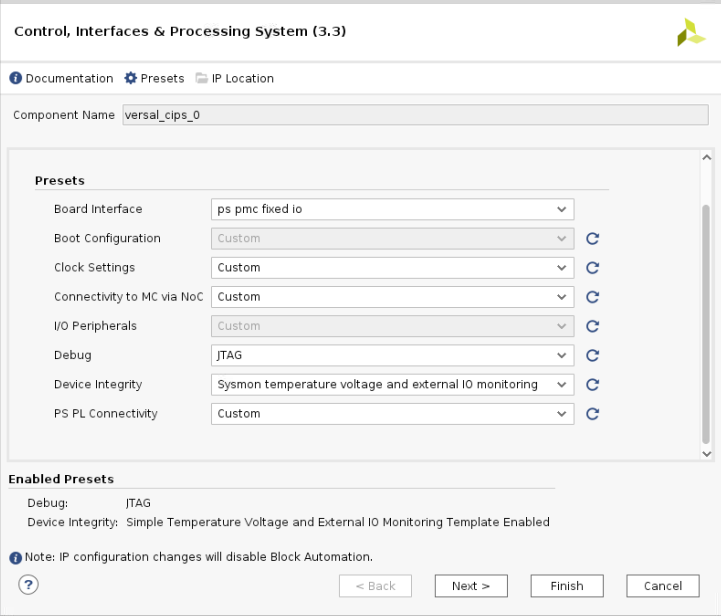
Task: Open the PS PL Connectivity dropdown
Action: 392,414
